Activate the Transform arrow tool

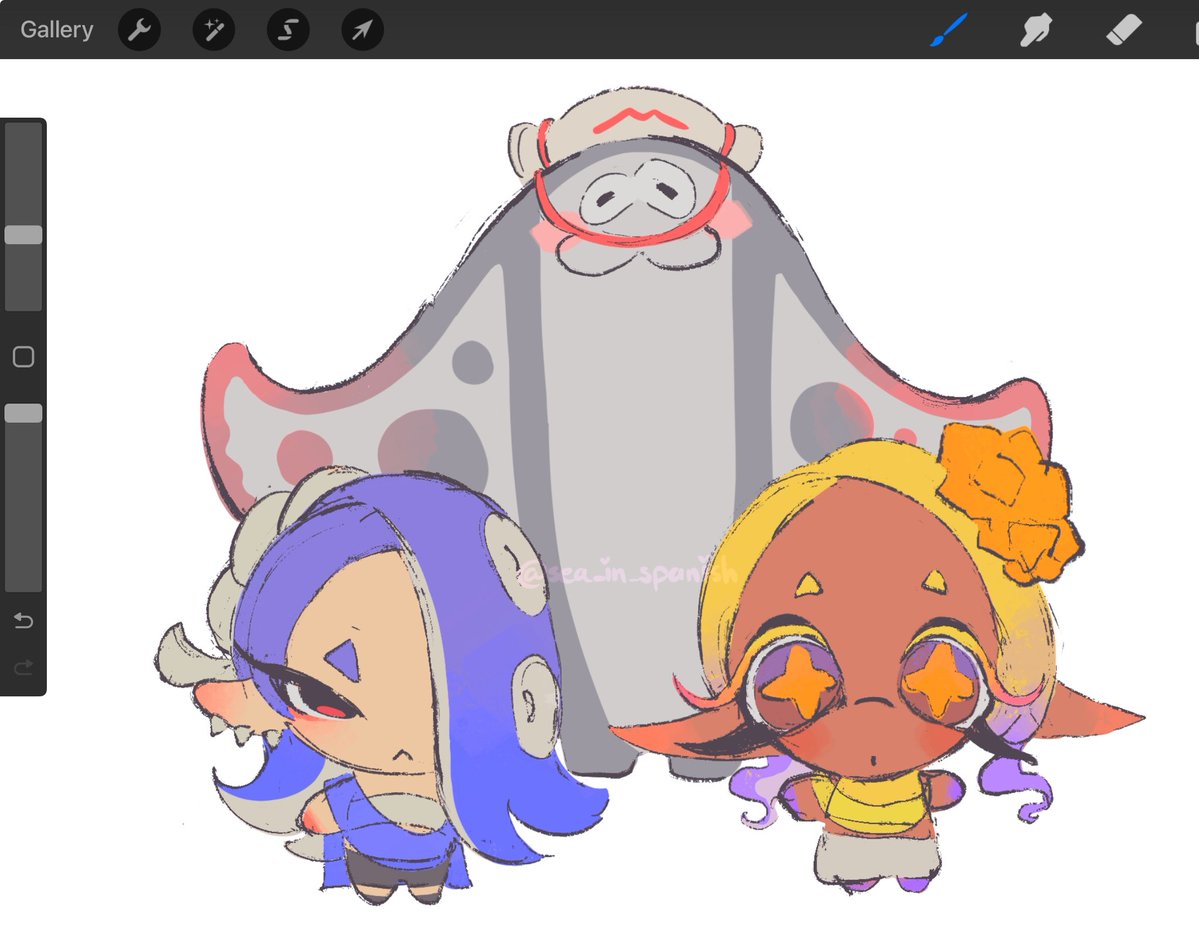[362, 30]
